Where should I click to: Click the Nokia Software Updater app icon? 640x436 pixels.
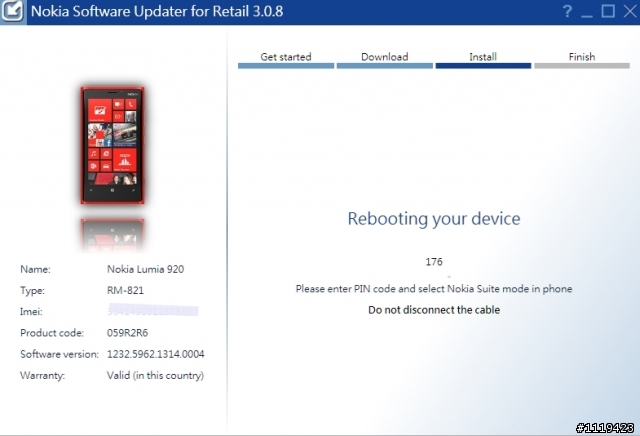[x=13, y=11]
